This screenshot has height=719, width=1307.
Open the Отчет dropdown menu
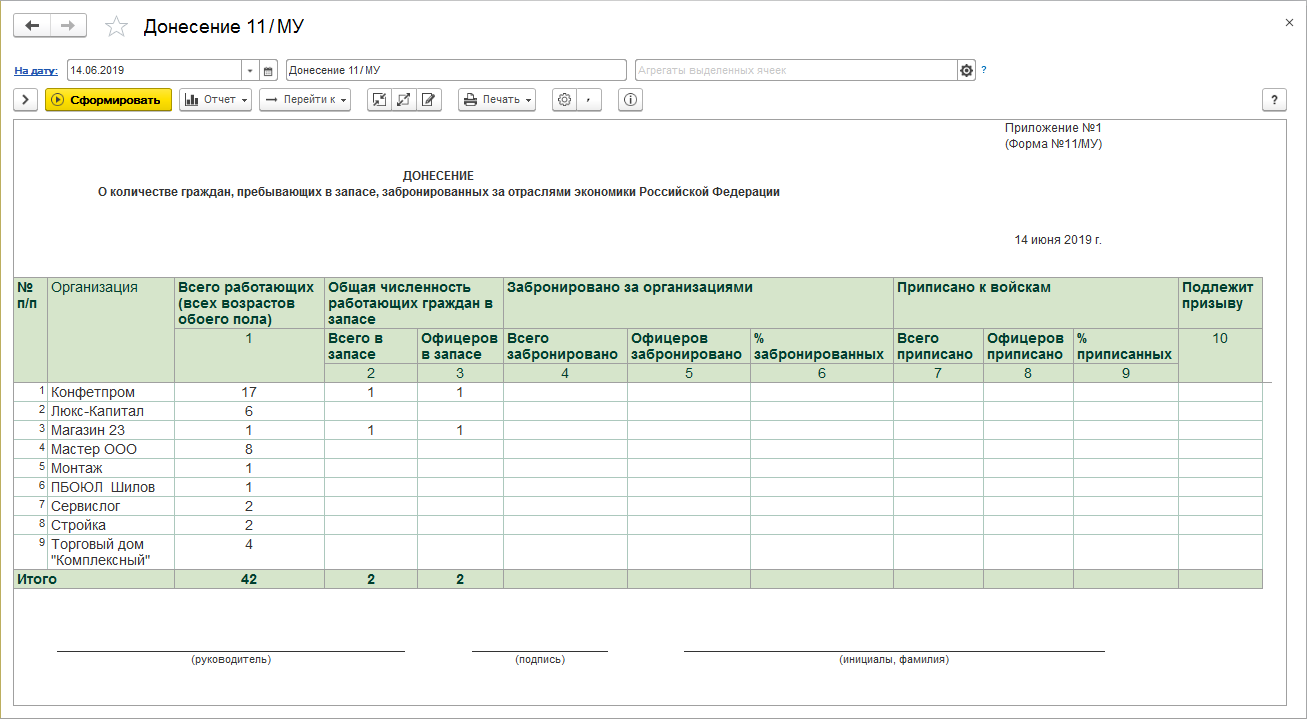click(x=215, y=100)
